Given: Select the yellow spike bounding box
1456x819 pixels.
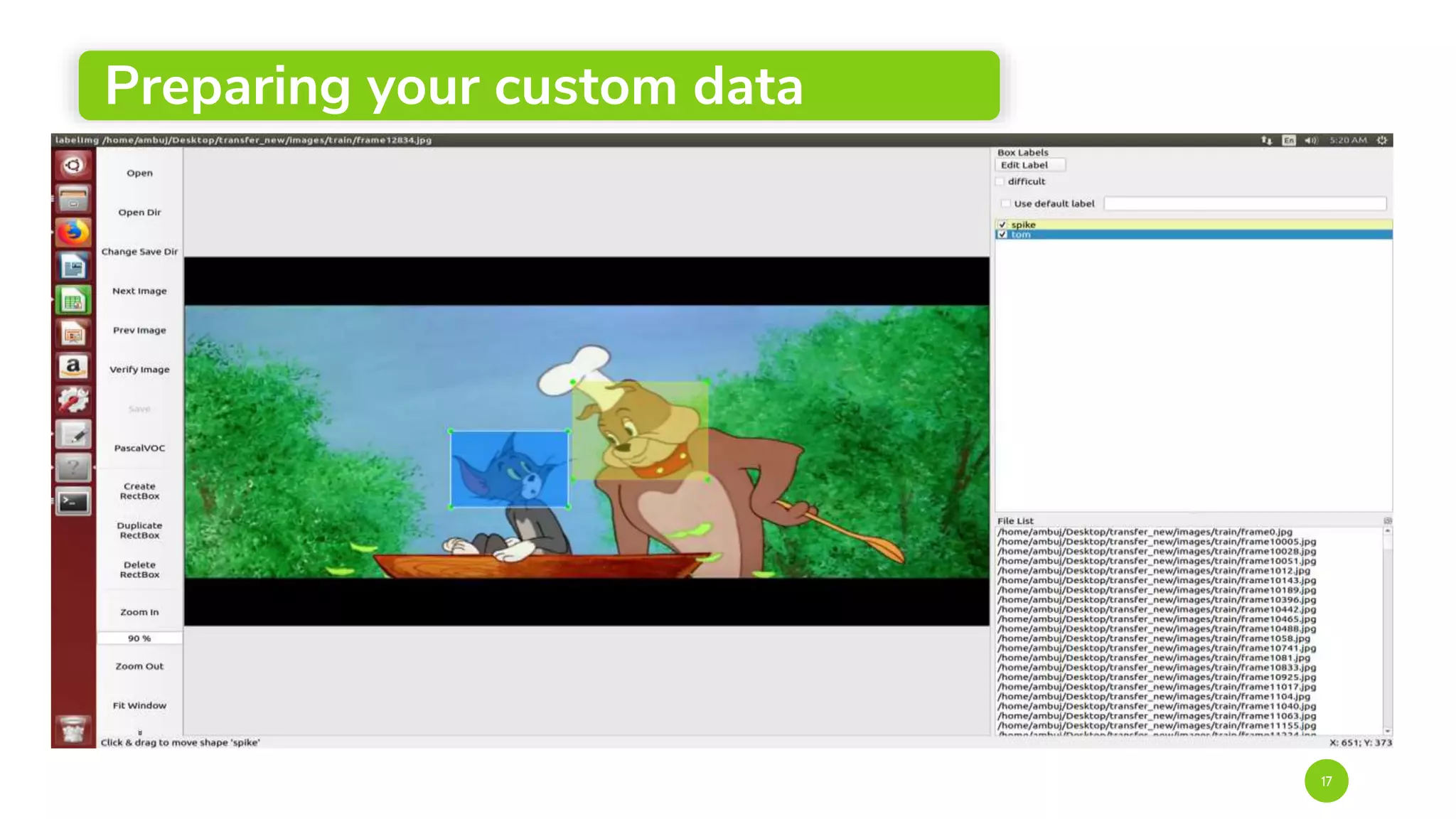Looking at the screenshot, I should pyautogui.click(x=641, y=430).
